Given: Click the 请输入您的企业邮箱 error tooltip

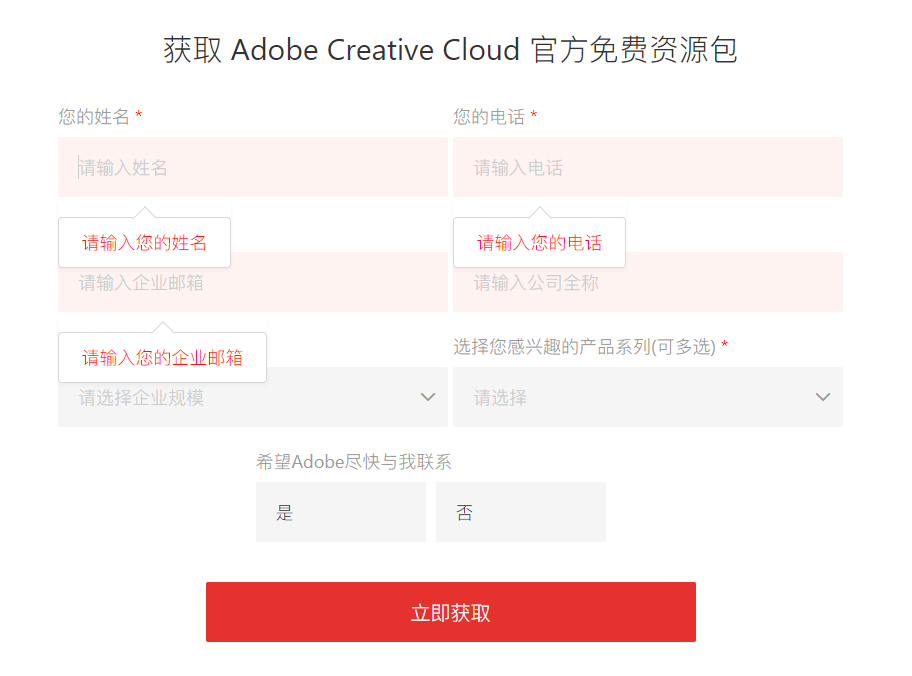Looking at the screenshot, I should [x=162, y=358].
